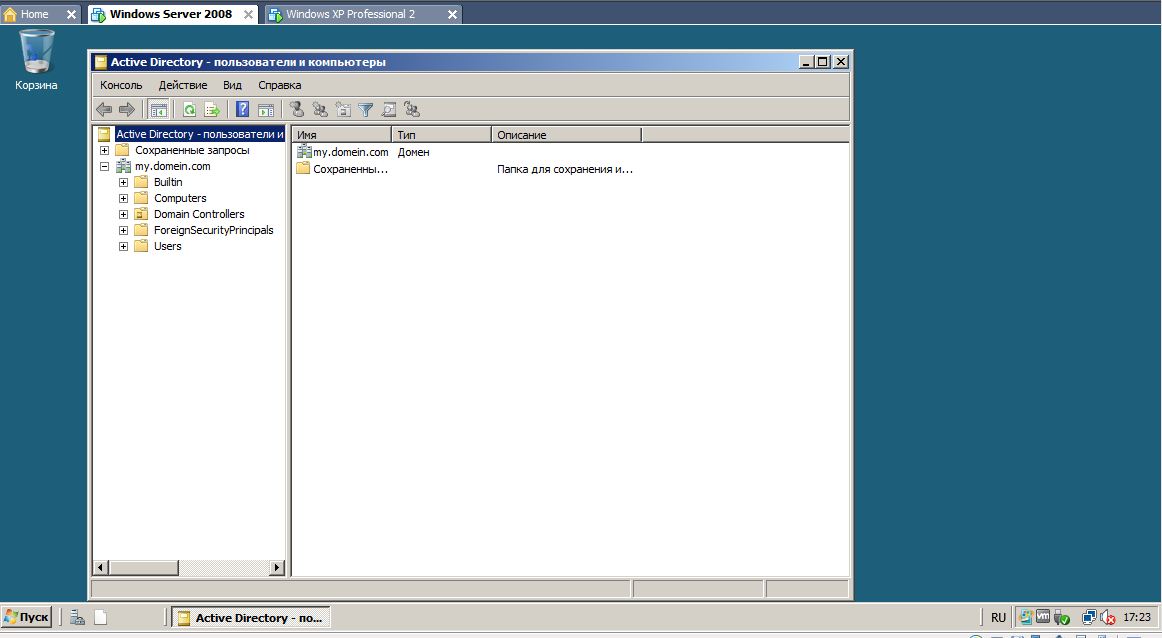This screenshot has height=638, width=1162.
Task: Click the saved queries folder icon in list
Action: pos(303,168)
